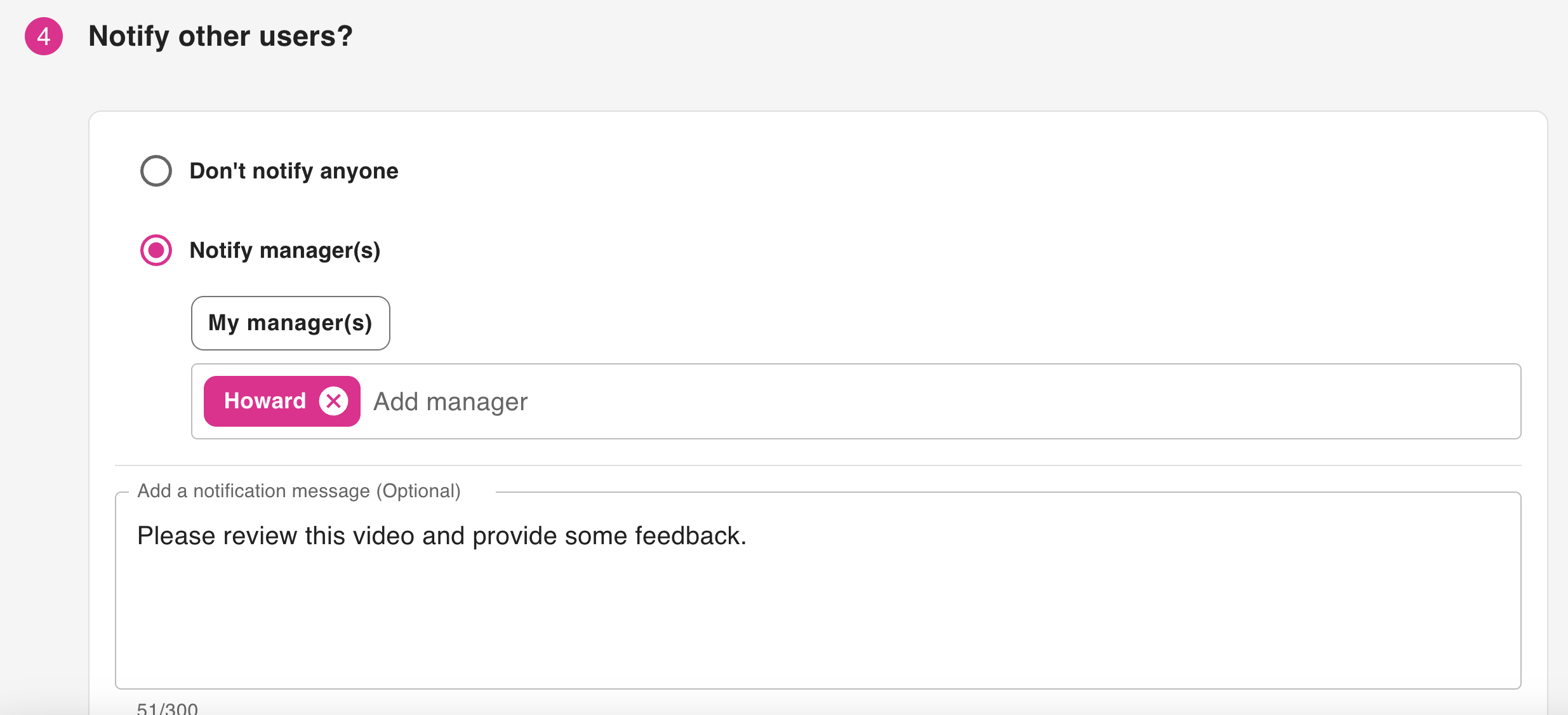Viewport: 1568px width, 715px height.
Task: Click the blank lower area of message box
Action: pyautogui.click(x=818, y=635)
